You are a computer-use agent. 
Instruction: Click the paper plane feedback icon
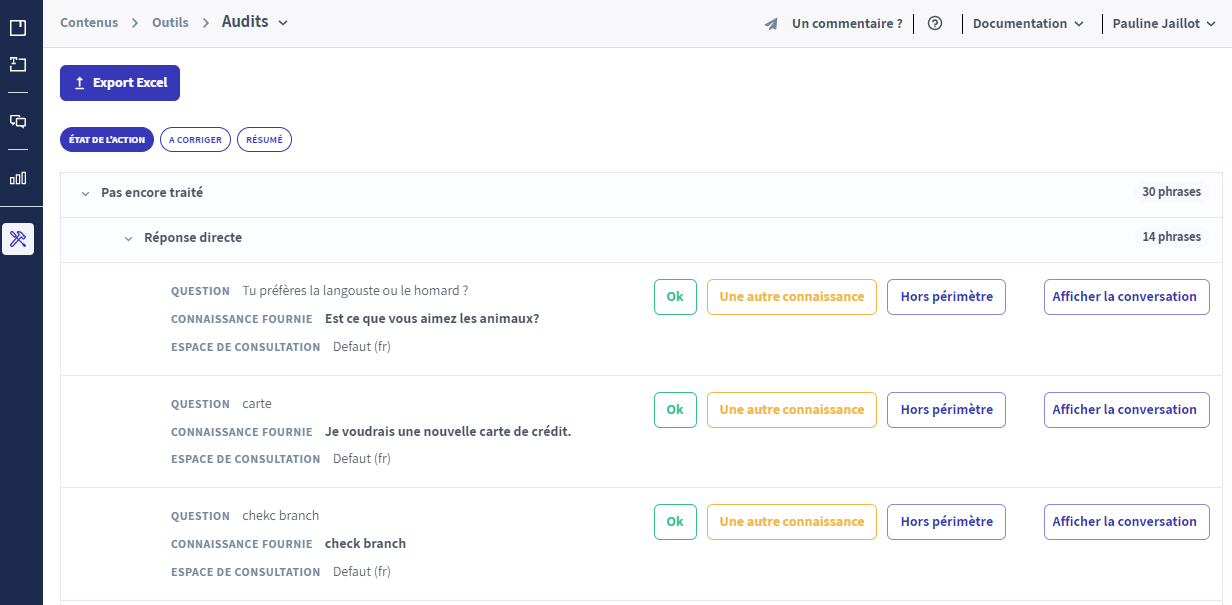click(771, 24)
